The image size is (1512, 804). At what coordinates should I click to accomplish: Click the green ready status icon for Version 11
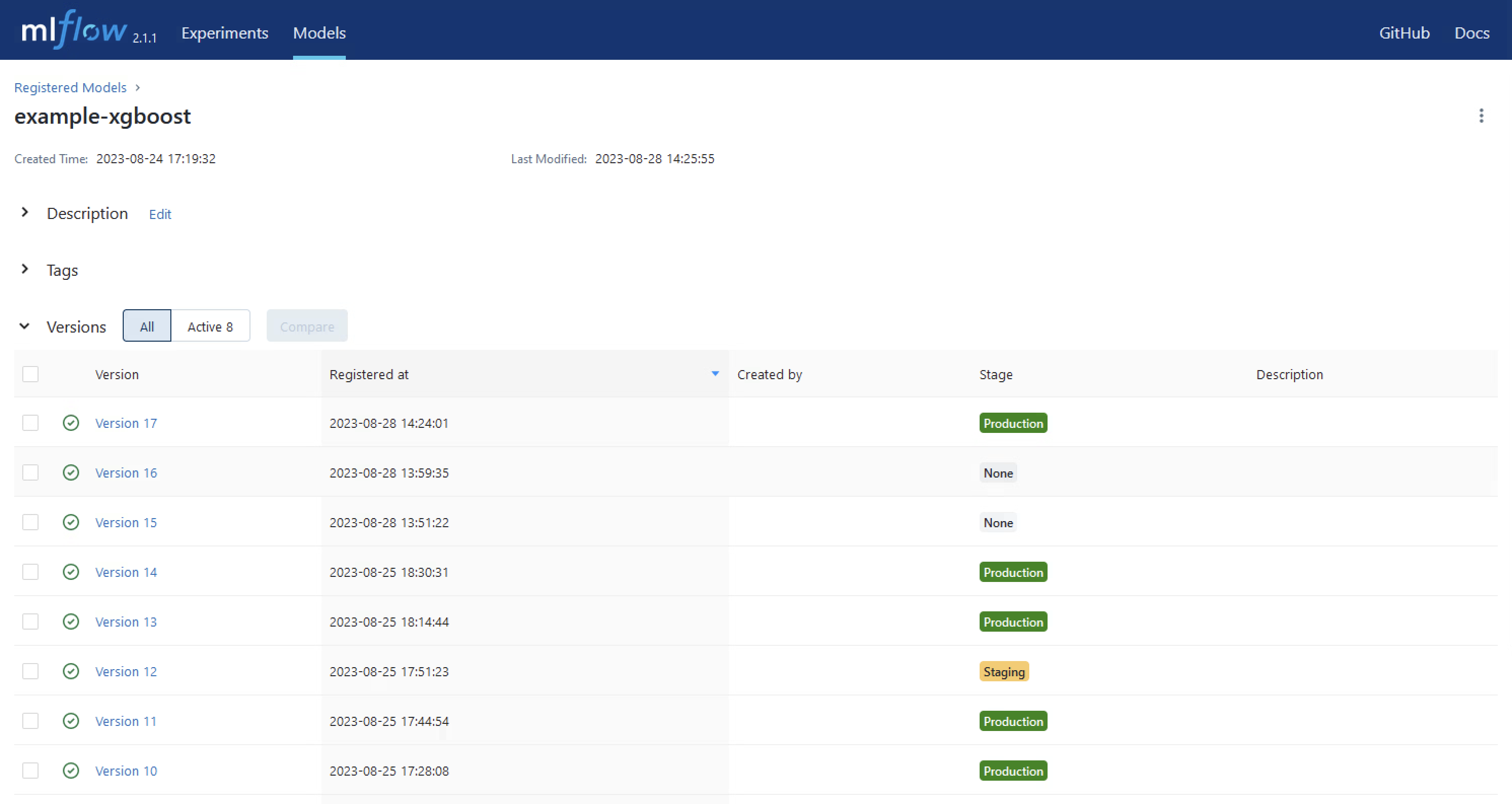pos(71,721)
